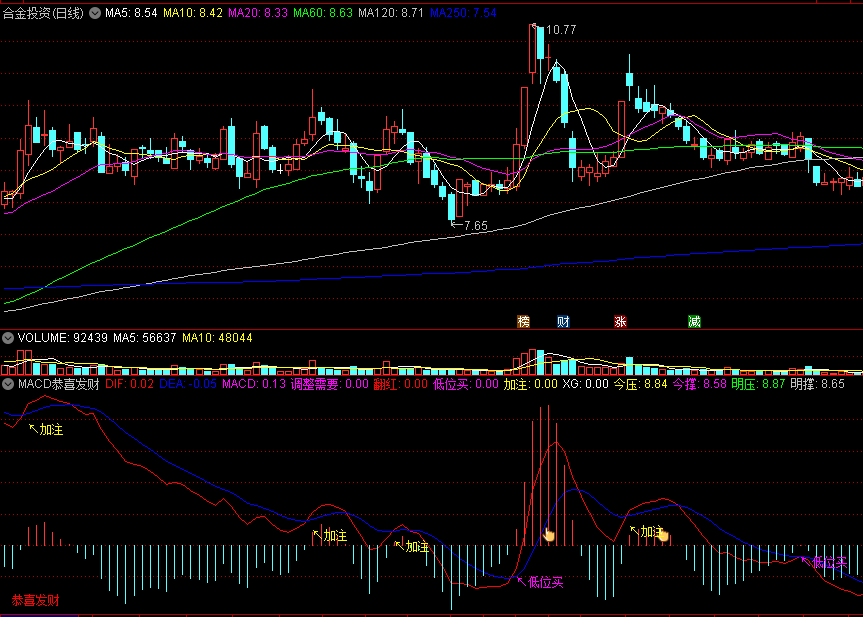The height and width of the screenshot is (617, 863).
Task: Click the 7.65 low price label
Action: (476, 226)
